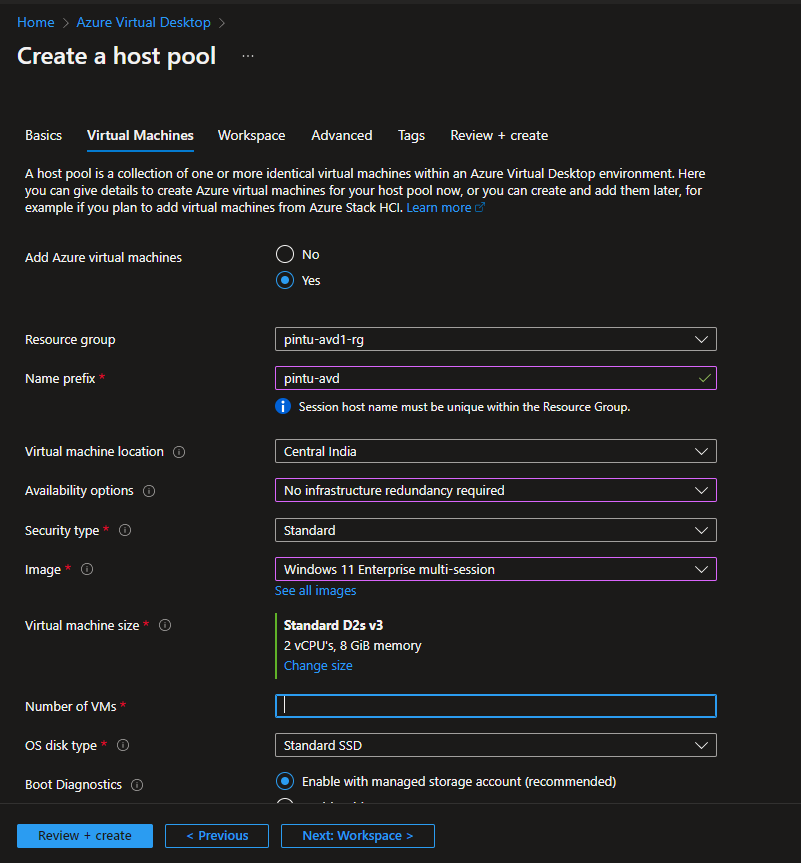This screenshot has height=863, width=801.
Task: Click info icon beside Boot Diagnostics
Action: [x=137, y=785]
